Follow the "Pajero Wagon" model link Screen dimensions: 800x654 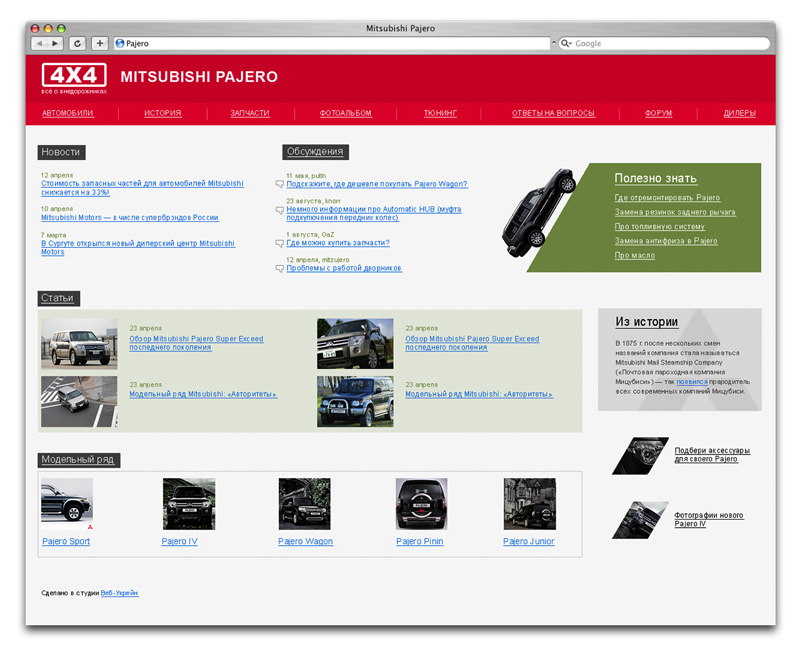point(304,541)
